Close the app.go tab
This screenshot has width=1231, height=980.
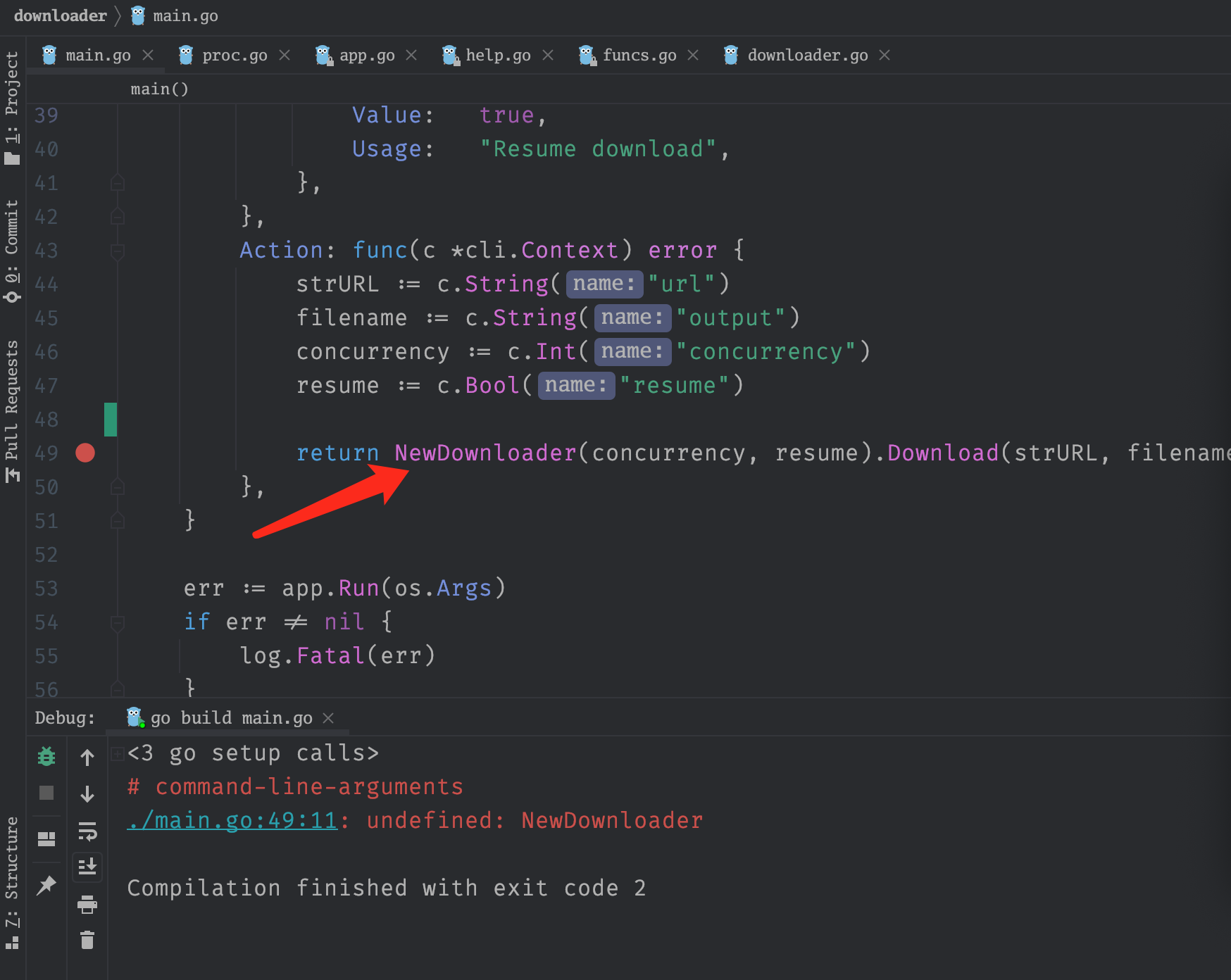coord(412,55)
